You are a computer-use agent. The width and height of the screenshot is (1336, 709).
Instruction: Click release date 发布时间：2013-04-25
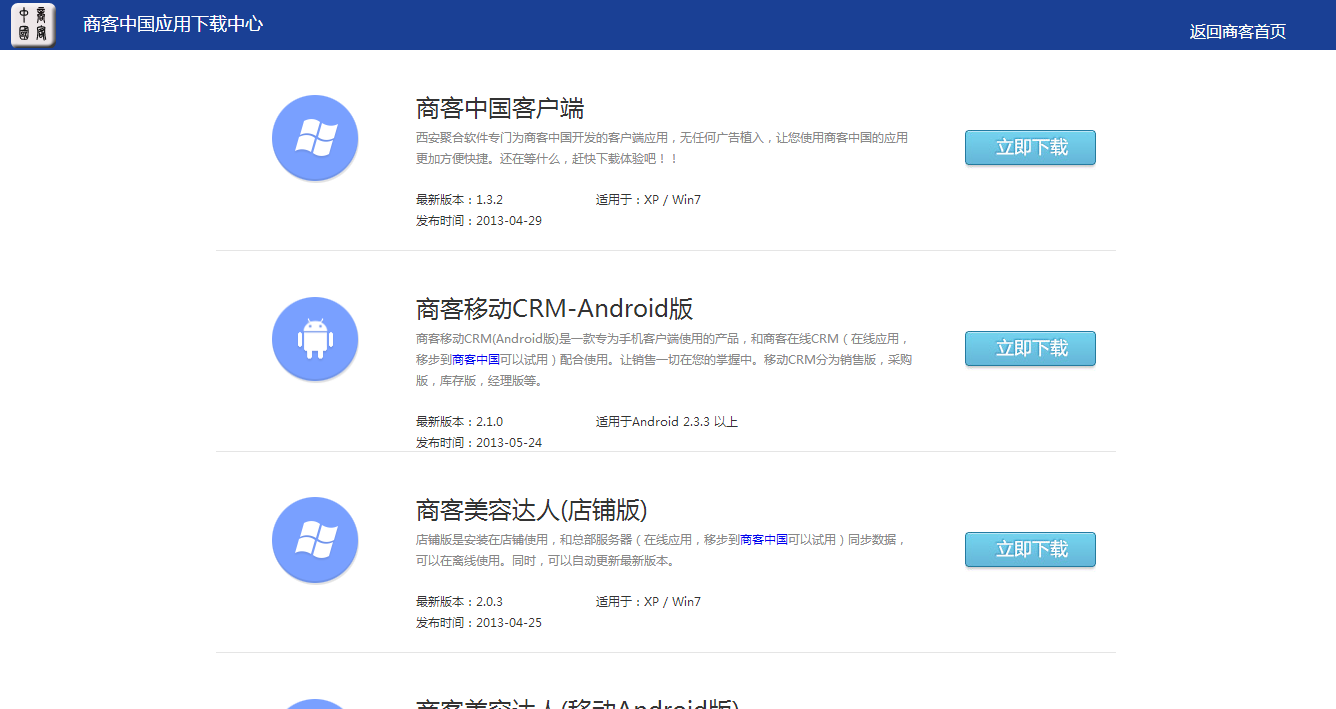tap(479, 623)
